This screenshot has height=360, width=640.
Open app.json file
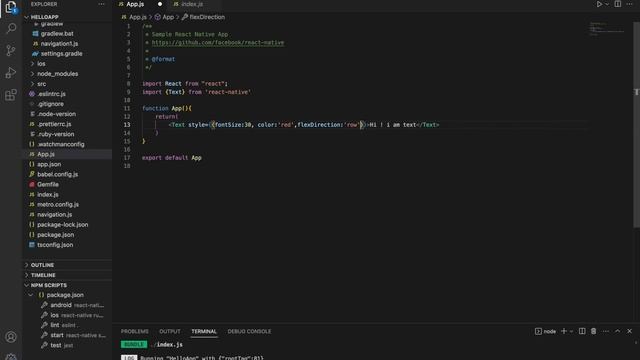(49, 164)
